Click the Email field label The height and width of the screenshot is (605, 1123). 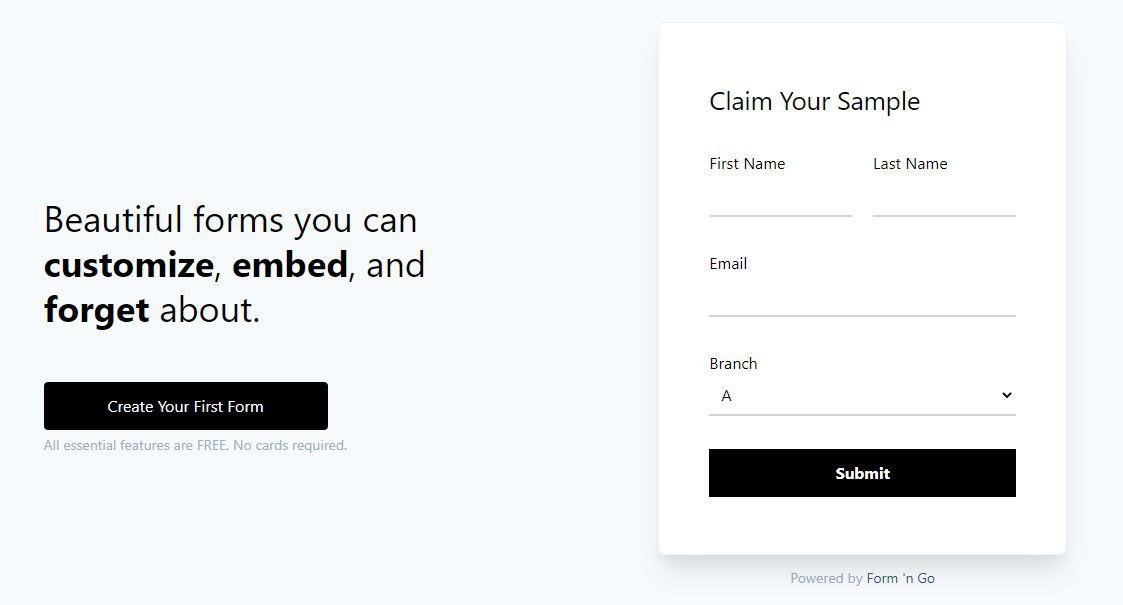click(x=728, y=264)
